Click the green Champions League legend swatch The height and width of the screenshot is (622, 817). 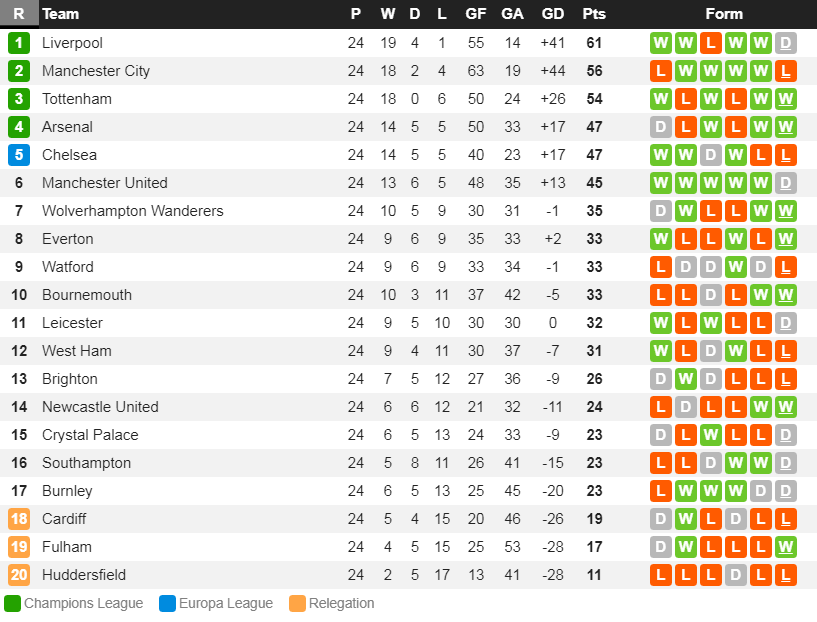(12, 603)
